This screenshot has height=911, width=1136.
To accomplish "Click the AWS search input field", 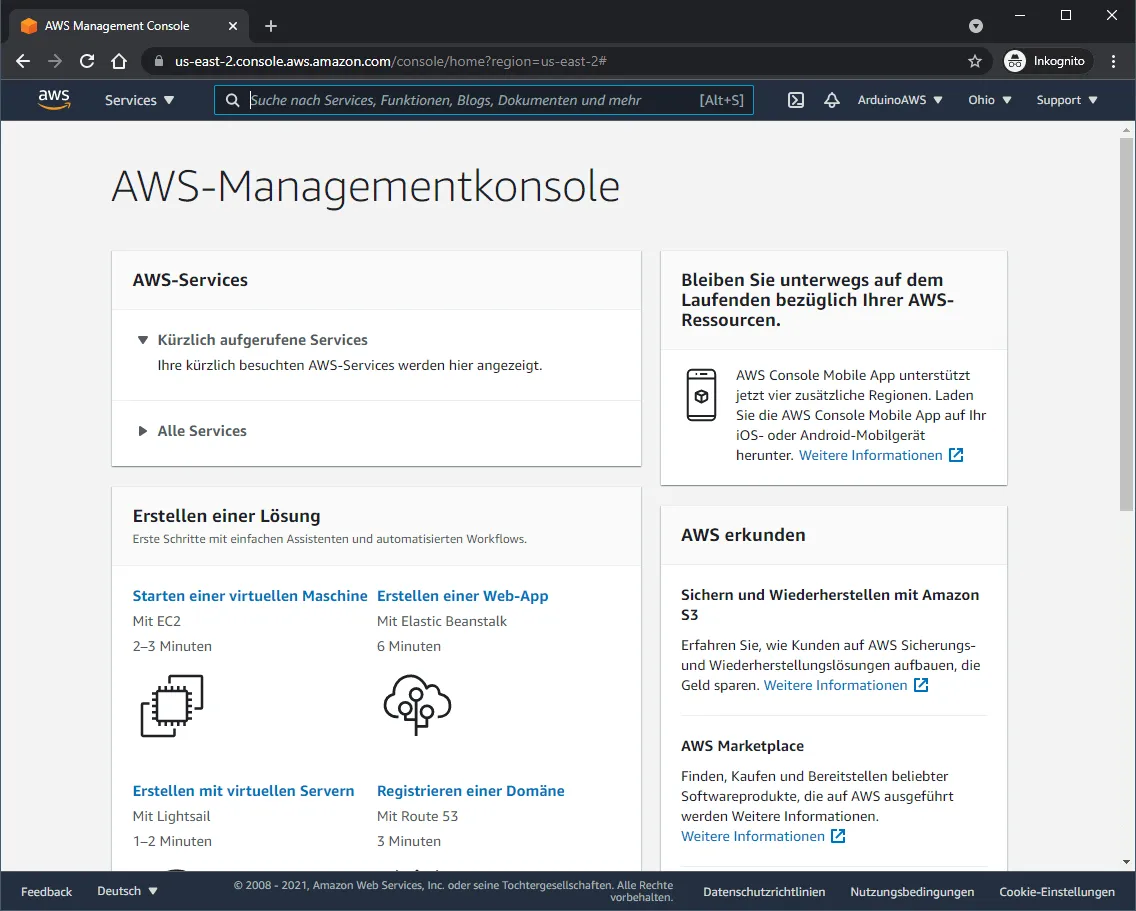I will 470,100.
